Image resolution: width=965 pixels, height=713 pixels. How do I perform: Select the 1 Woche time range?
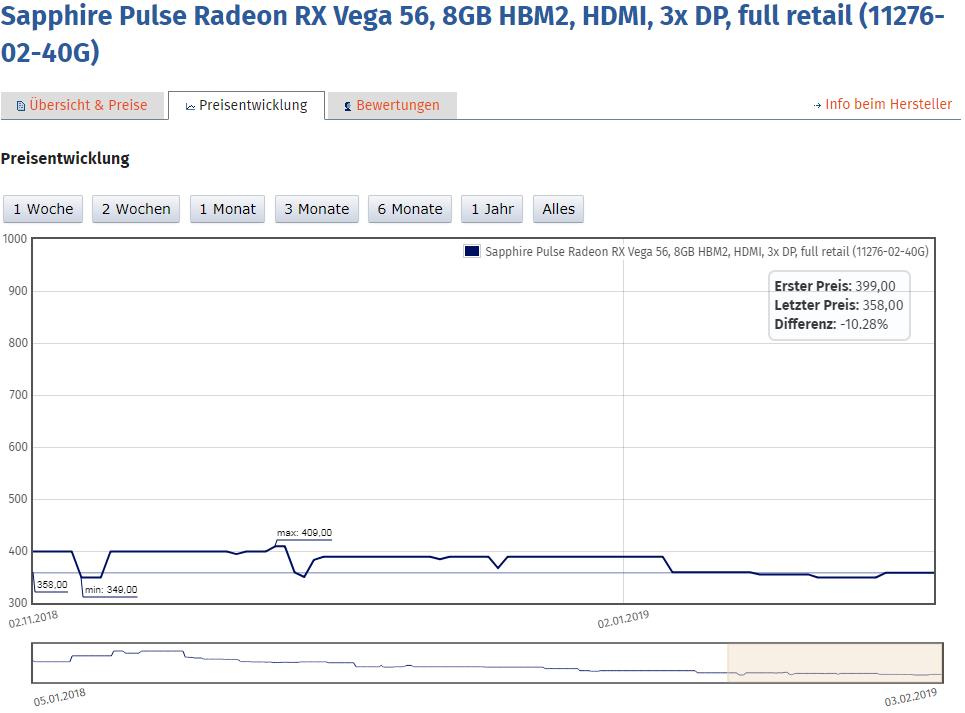[42, 208]
